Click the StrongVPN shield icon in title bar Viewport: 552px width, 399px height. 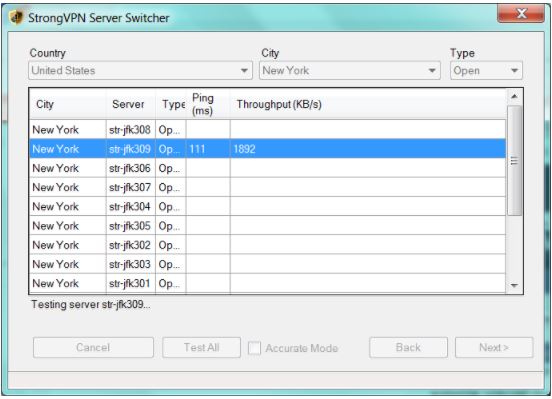click(x=16, y=17)
